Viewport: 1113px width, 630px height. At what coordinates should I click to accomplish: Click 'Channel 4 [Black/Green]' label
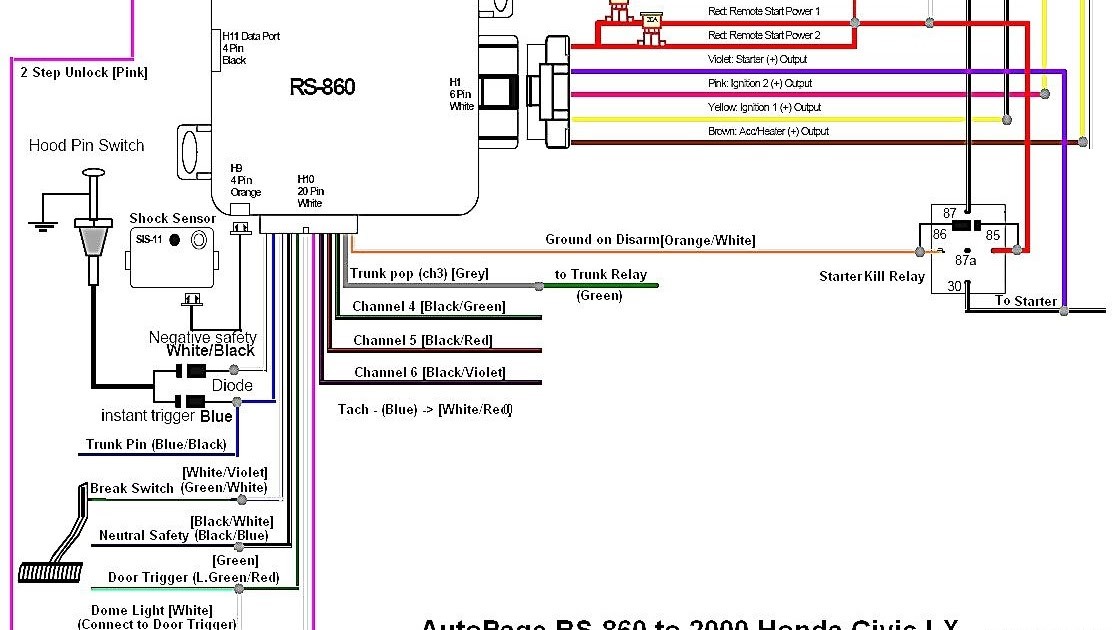coord(429,306)
